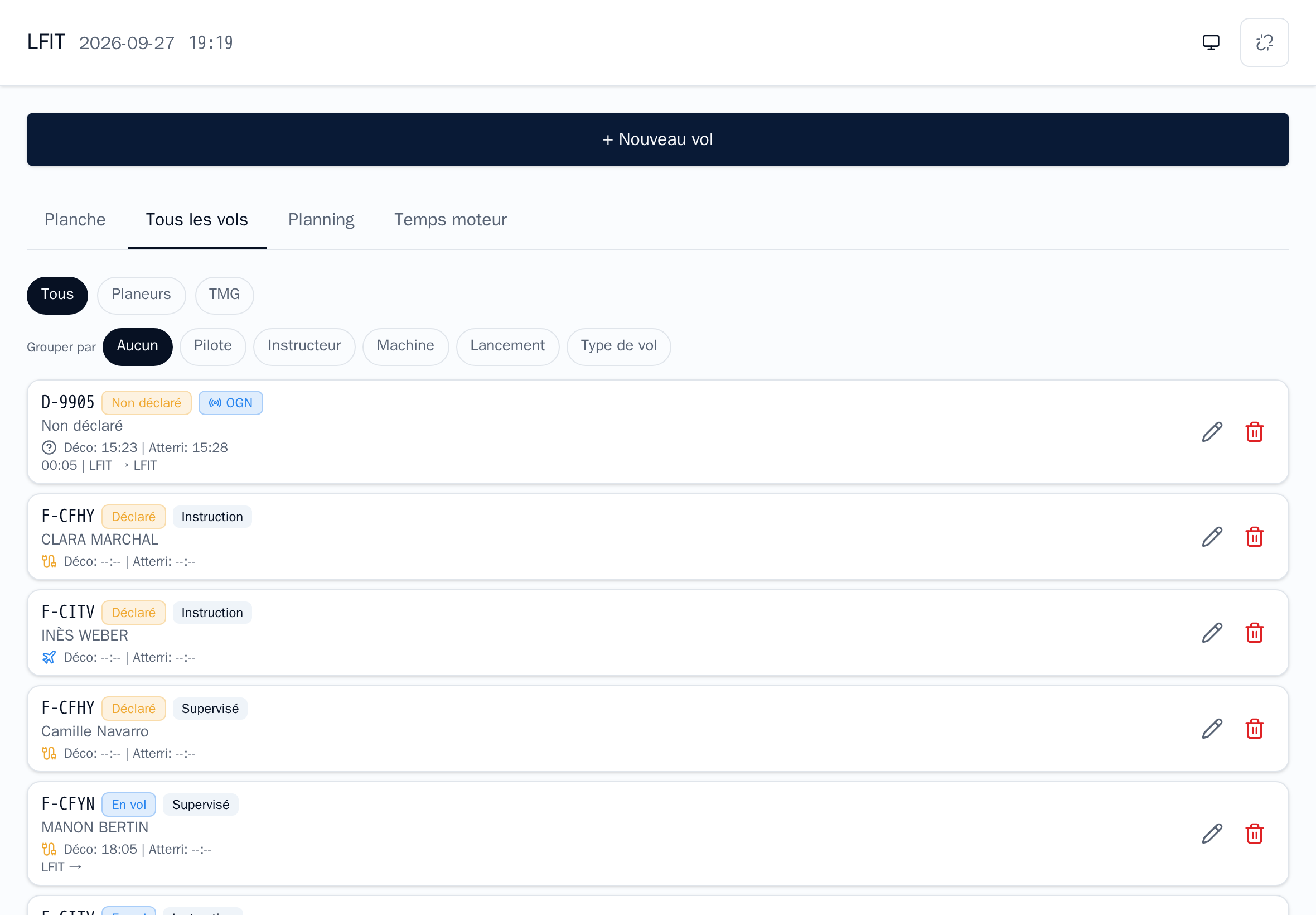Open the Tous les vols tab
Image resolution: width=1316 pixels, height=915 pixels.
197,220
